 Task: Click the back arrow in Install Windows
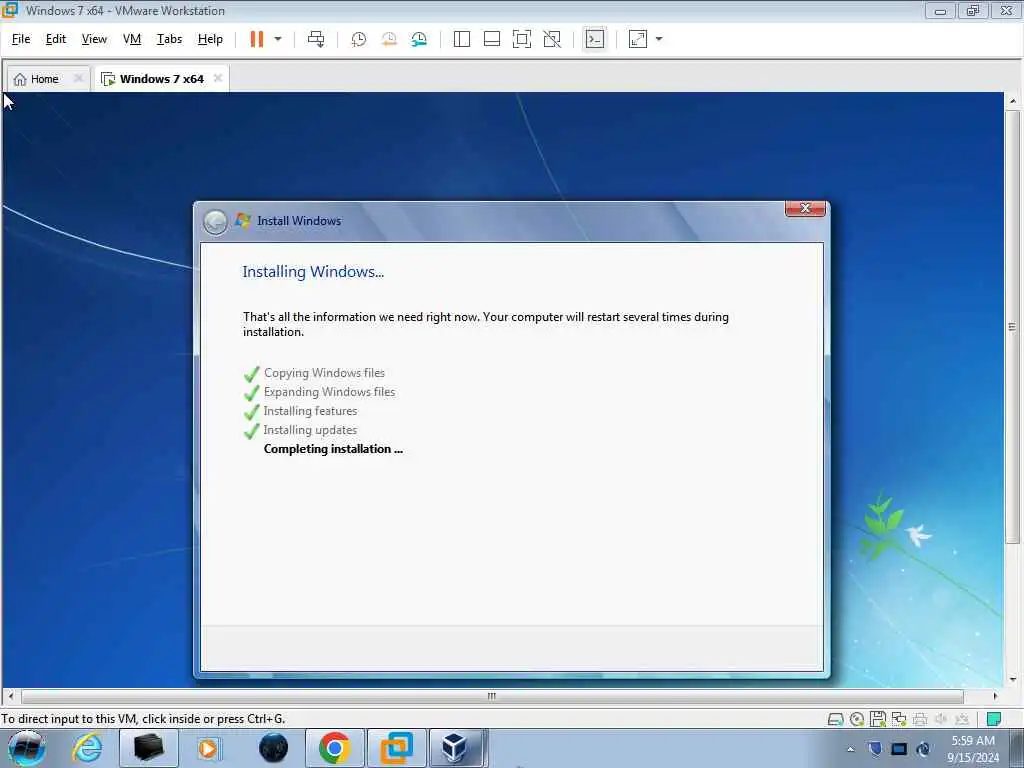pyautogui.click(x=215, y=222)
